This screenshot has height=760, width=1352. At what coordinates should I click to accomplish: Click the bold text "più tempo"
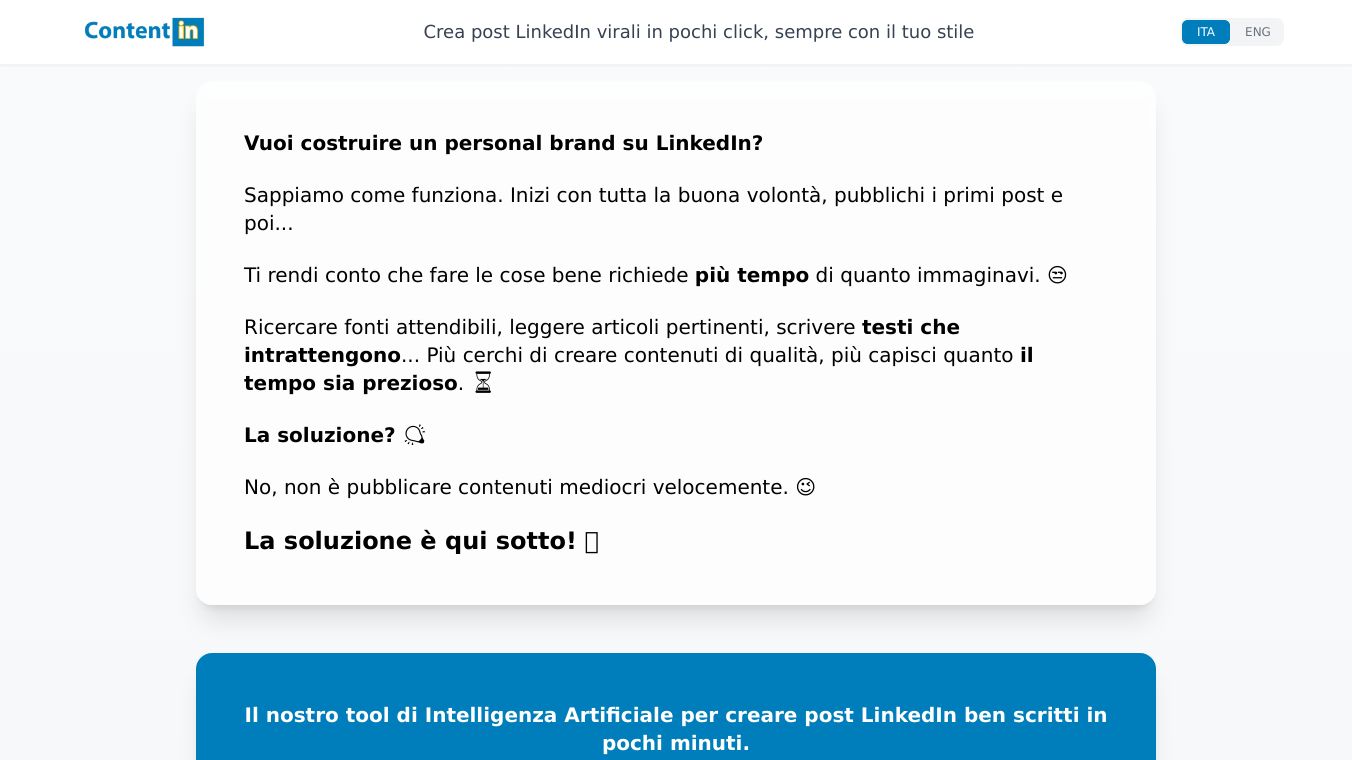pos(751,275)
